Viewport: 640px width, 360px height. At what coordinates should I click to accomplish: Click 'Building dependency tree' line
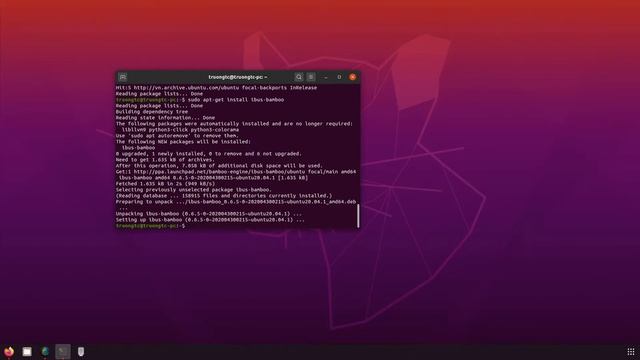[x=152, y=111]
